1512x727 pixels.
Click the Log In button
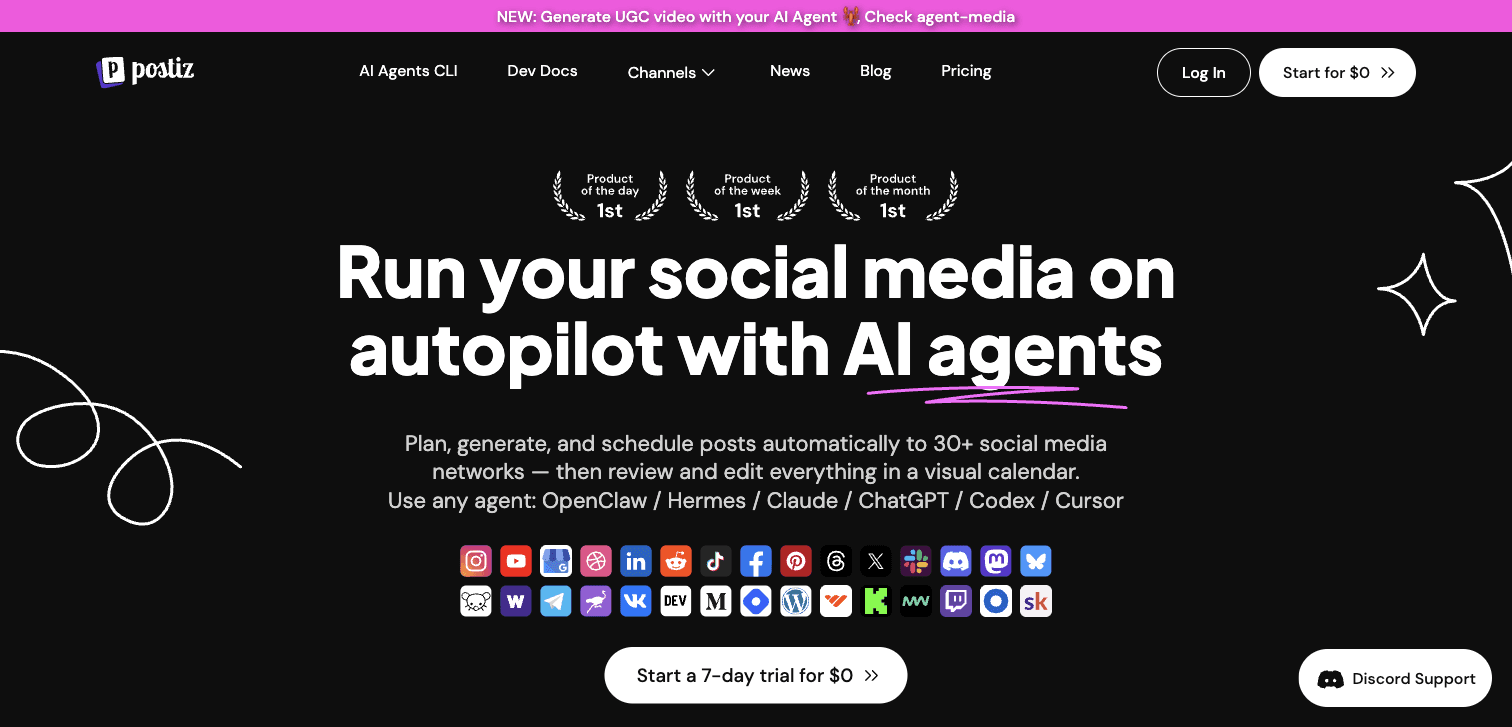(x=1204, y=72)
